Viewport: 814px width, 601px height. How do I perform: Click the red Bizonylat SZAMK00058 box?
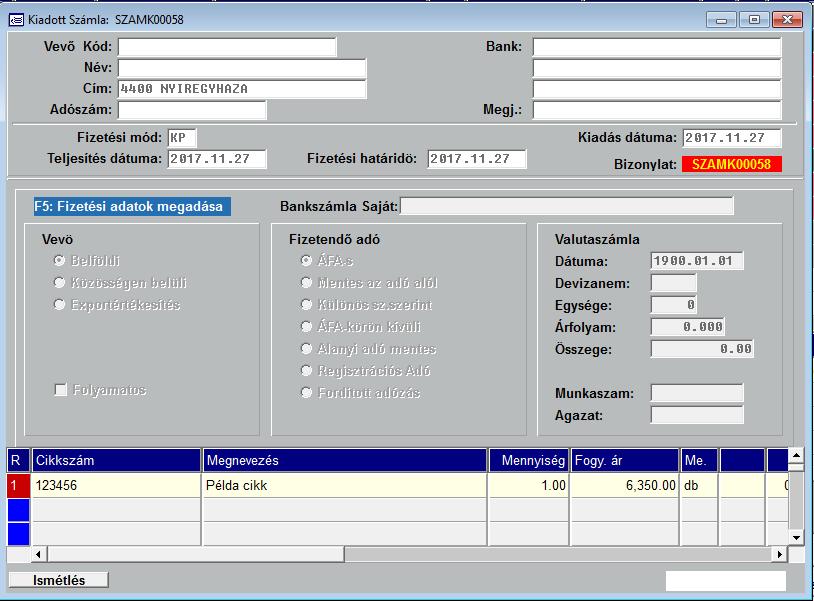732,164
